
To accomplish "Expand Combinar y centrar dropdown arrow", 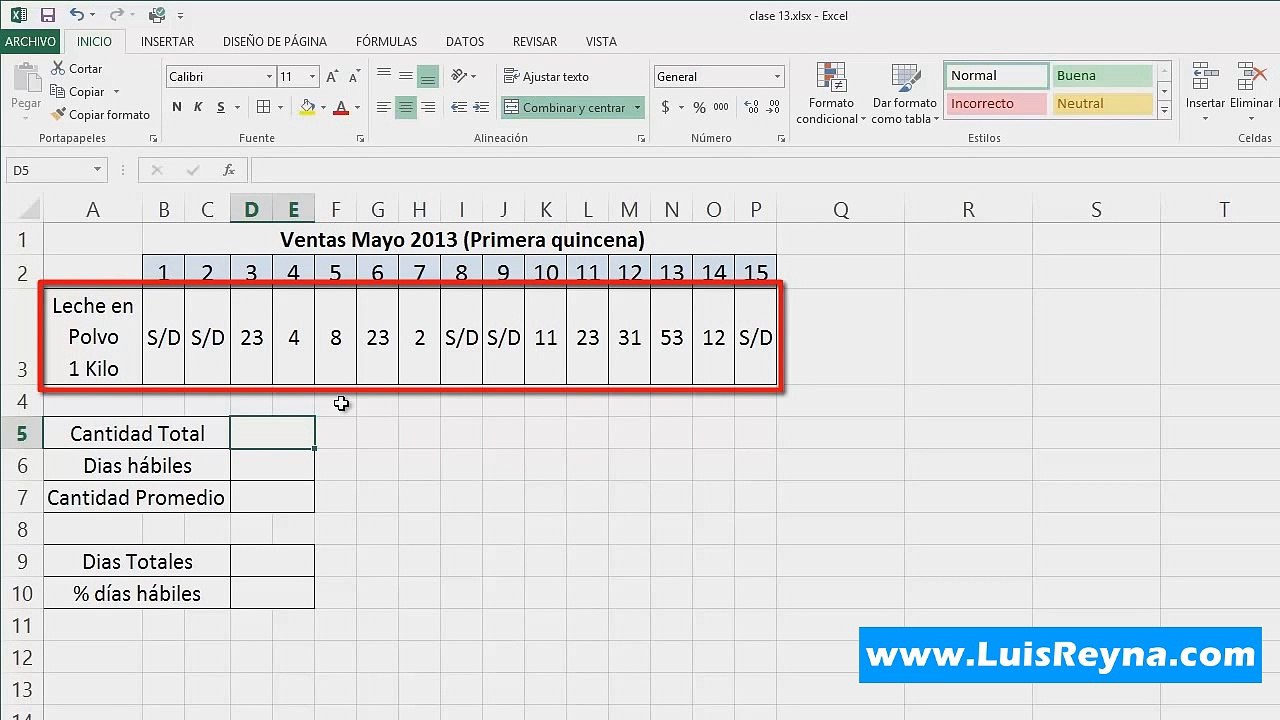I will point(637,107).
